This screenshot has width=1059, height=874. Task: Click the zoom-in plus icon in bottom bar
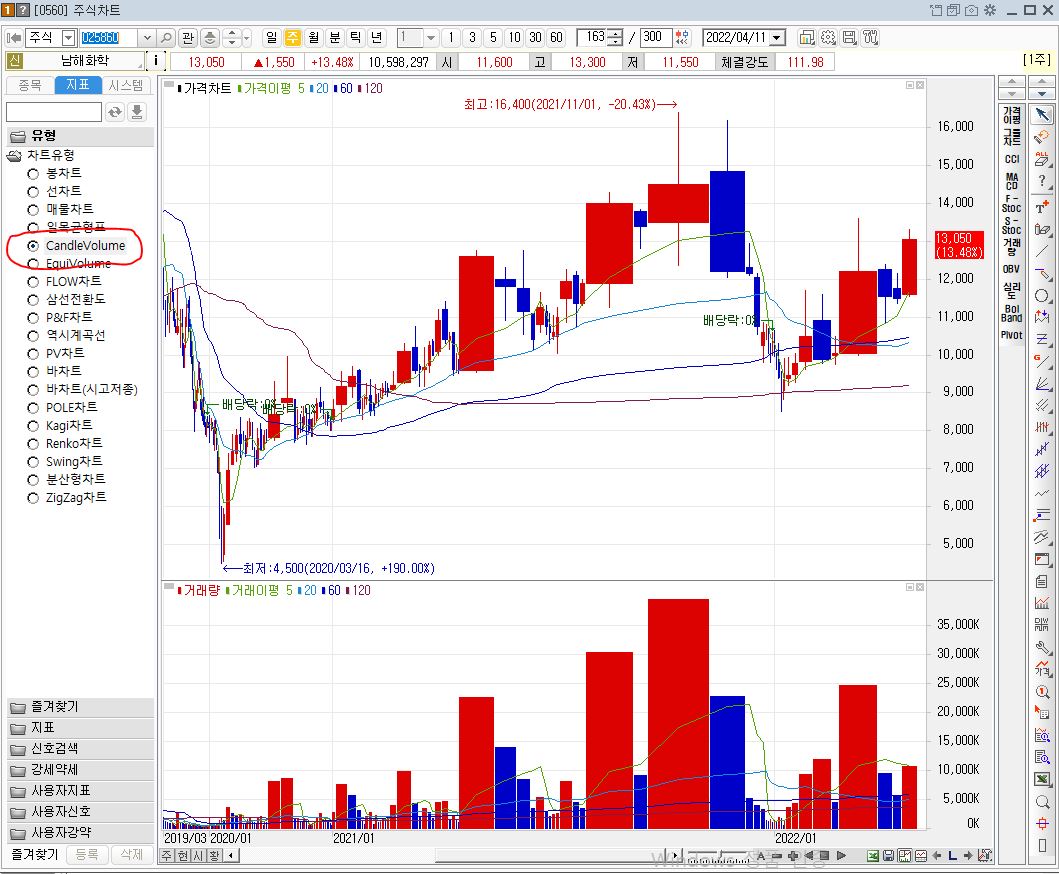793,856
